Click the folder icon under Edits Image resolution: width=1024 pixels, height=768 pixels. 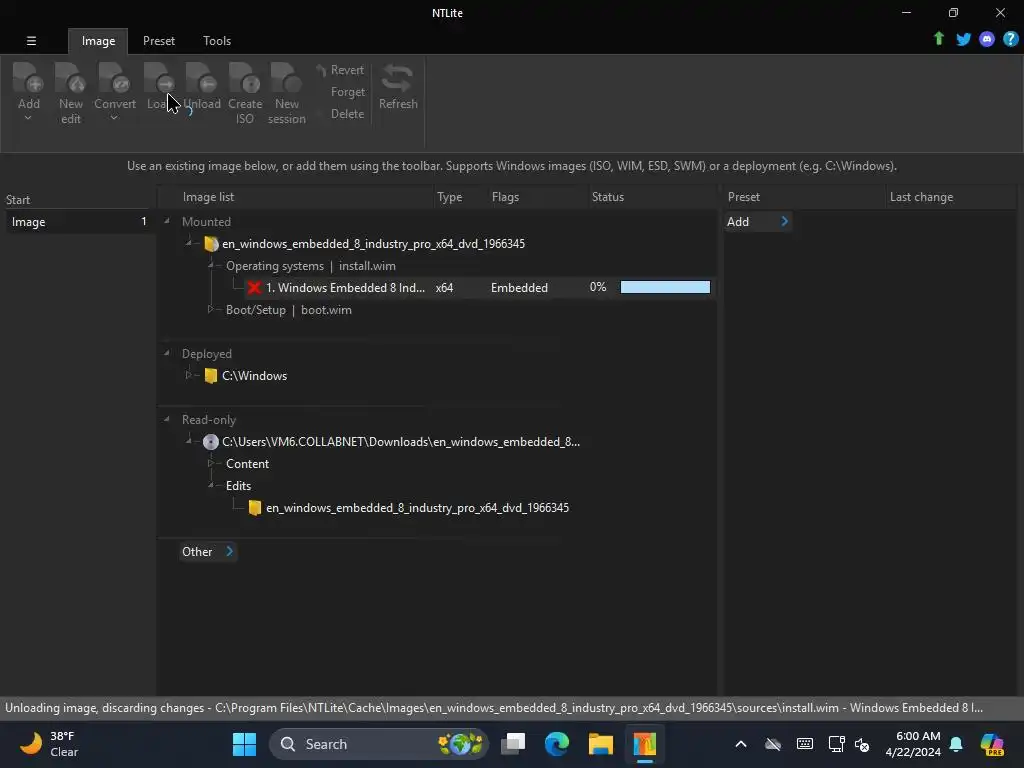click(x=255, y=507)
